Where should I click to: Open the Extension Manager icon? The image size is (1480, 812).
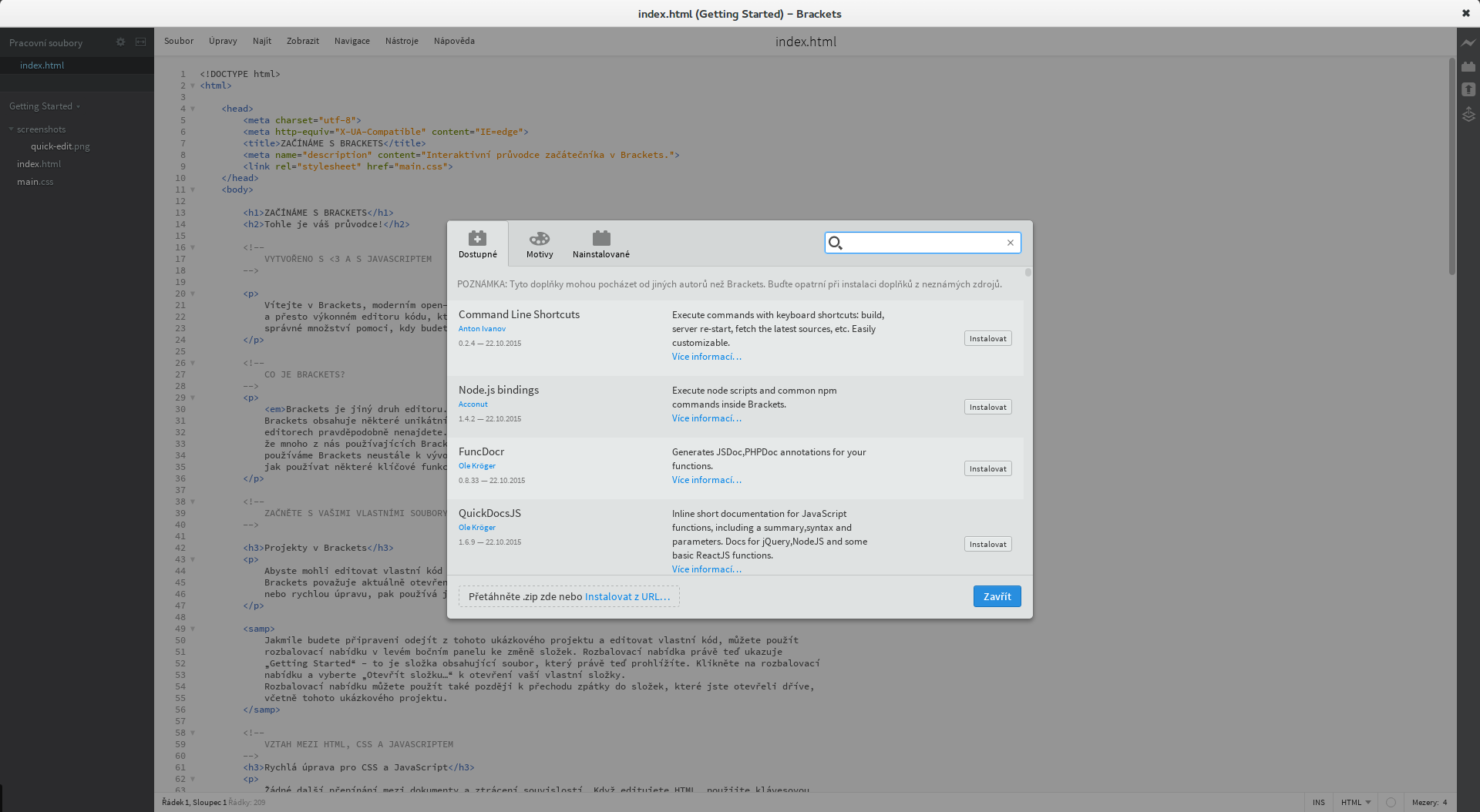pos(1468,67)
